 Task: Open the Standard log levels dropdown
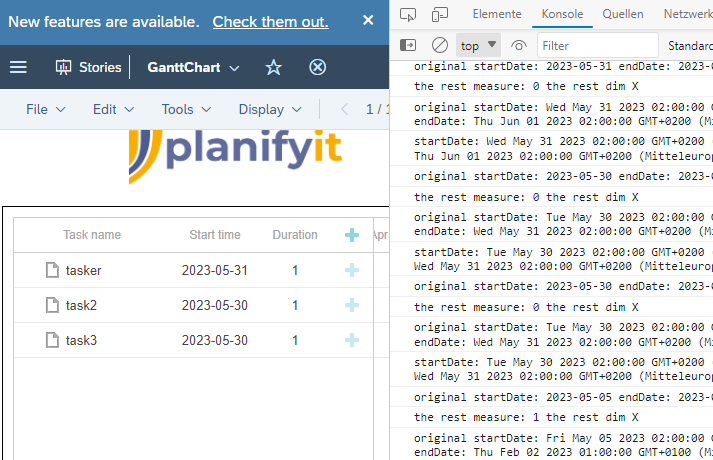690,45
